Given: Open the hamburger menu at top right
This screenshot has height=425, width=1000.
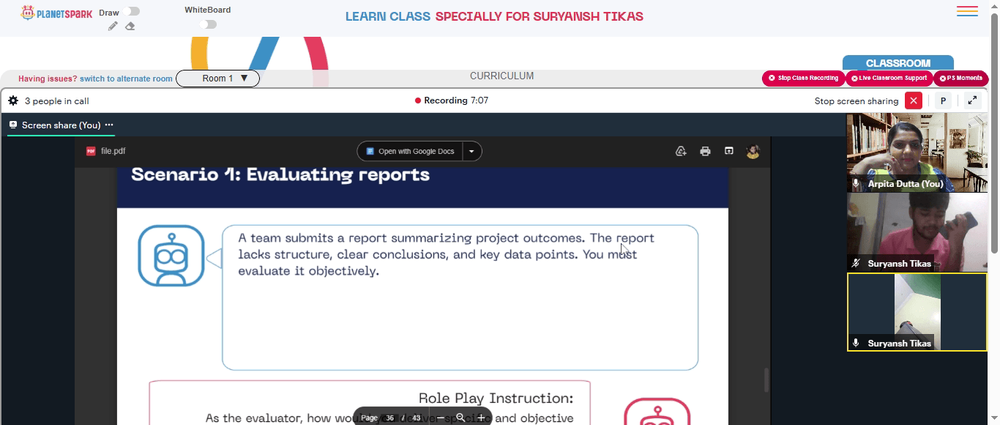Looking at the screenshot, I should pyautogui.click(x=967, y=11).
